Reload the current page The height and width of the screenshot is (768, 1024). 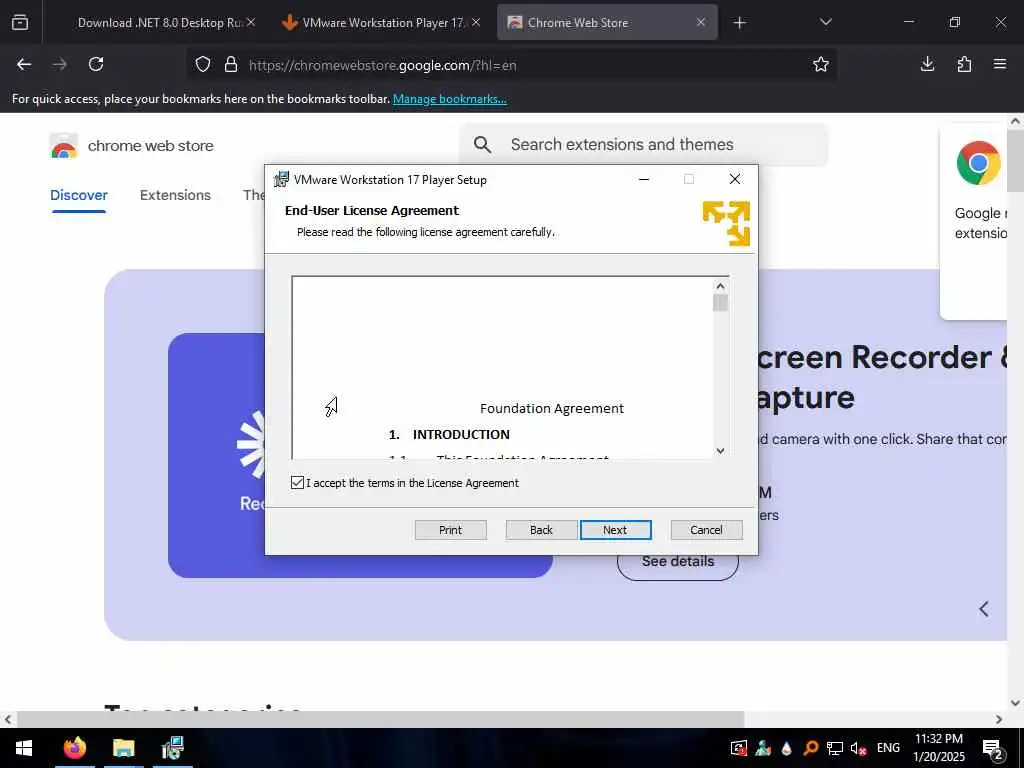tap(96, 64)
